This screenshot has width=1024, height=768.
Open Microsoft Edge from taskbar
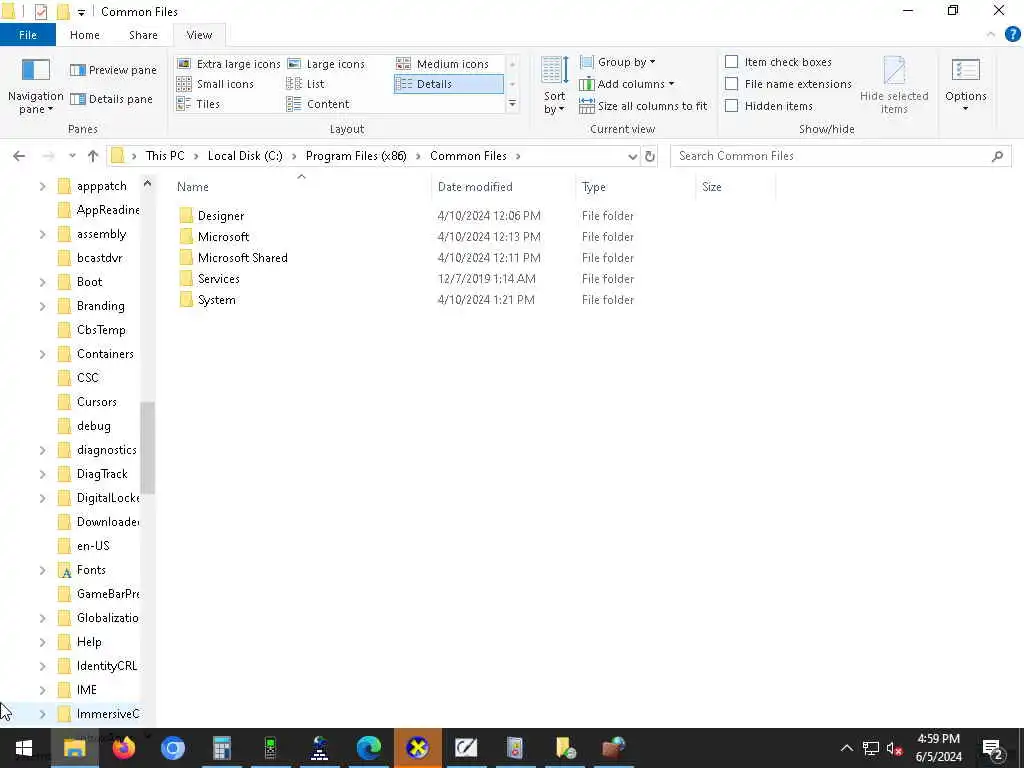(368, 748)
